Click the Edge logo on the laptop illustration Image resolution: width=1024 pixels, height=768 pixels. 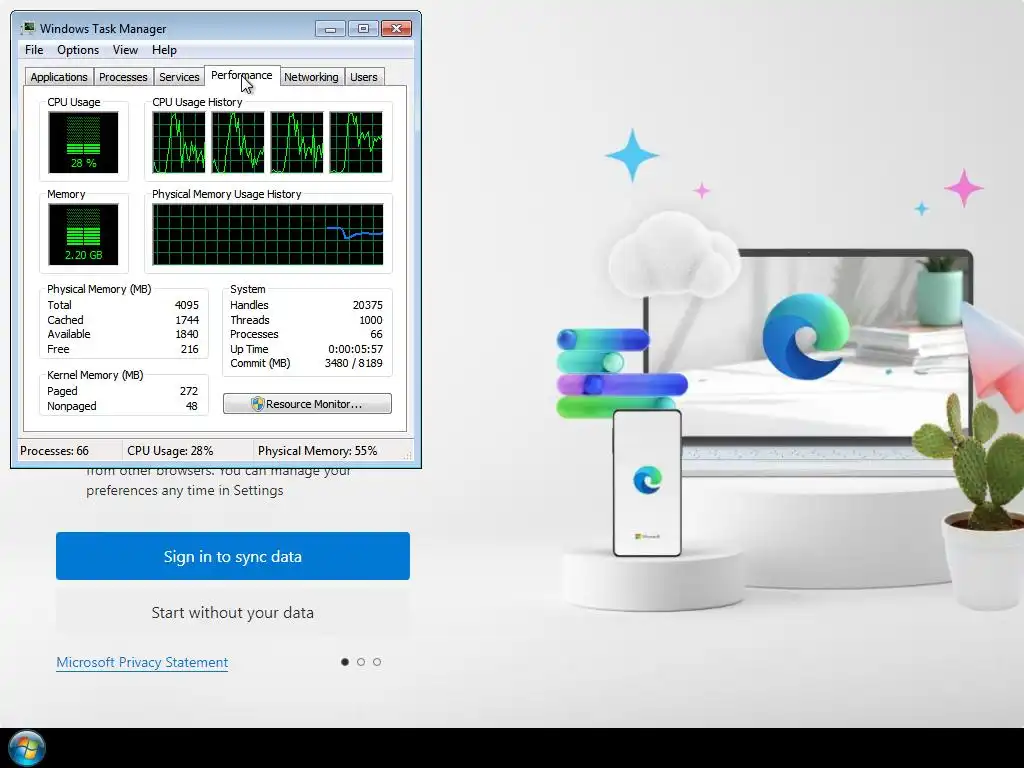click(x=806, y=336)
